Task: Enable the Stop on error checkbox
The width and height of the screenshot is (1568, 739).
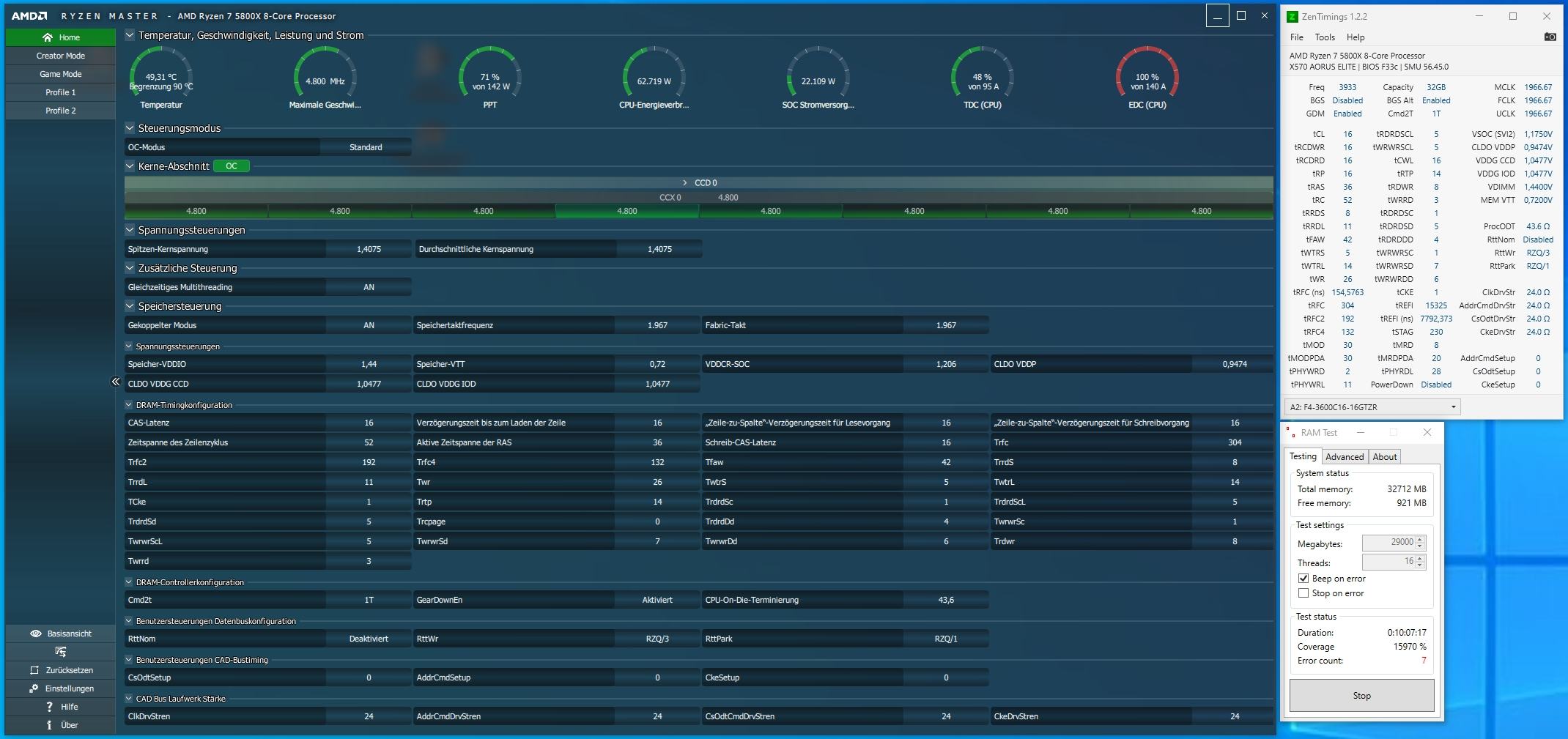Action: [x=1303, y=593]
